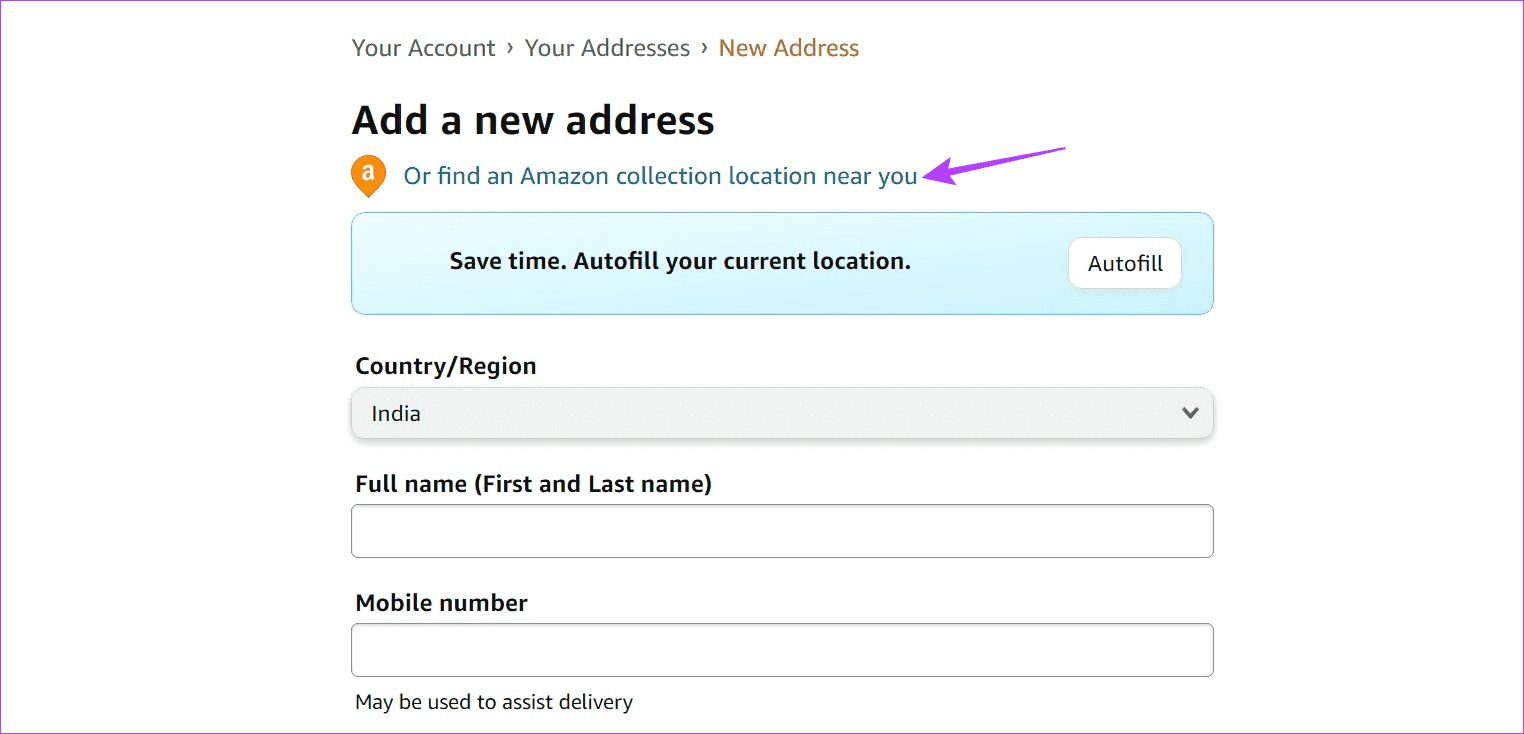Go to Your Account breadcrumb
Screen dimensions: 1524x734
[x=423, y=48]
